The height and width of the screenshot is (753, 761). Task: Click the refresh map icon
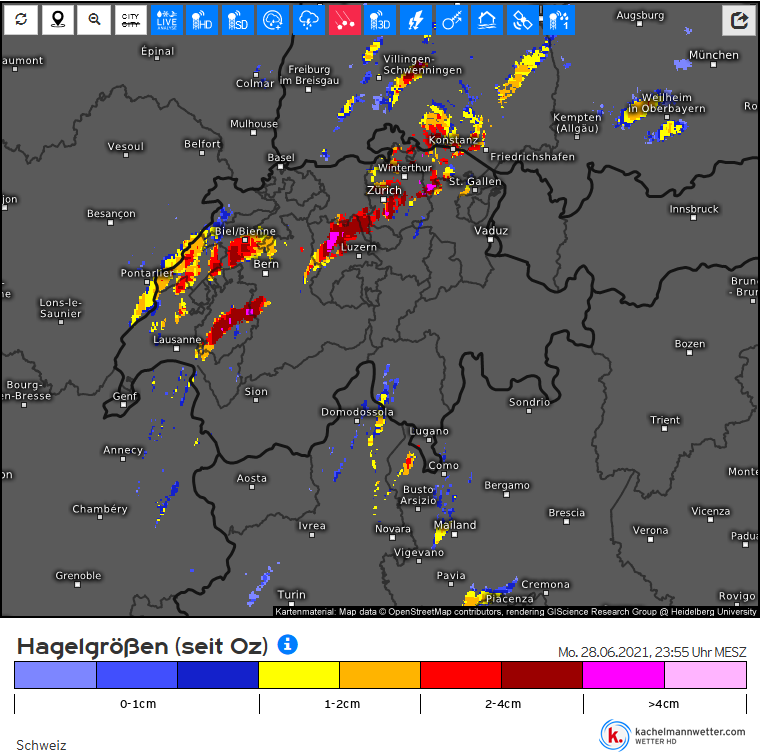point(21,20)
